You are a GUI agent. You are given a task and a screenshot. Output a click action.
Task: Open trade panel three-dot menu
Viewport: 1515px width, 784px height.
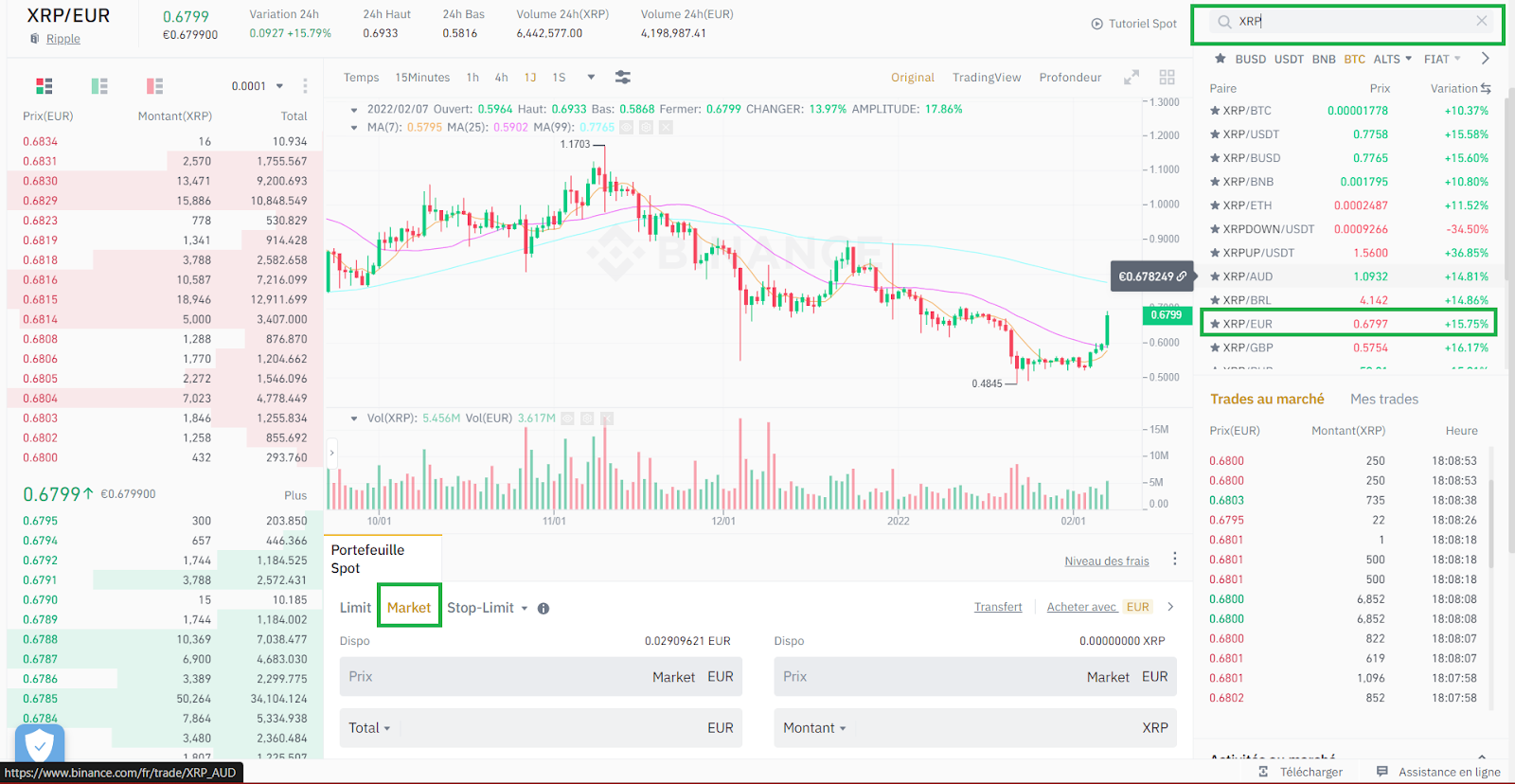tap(1175, 559)
